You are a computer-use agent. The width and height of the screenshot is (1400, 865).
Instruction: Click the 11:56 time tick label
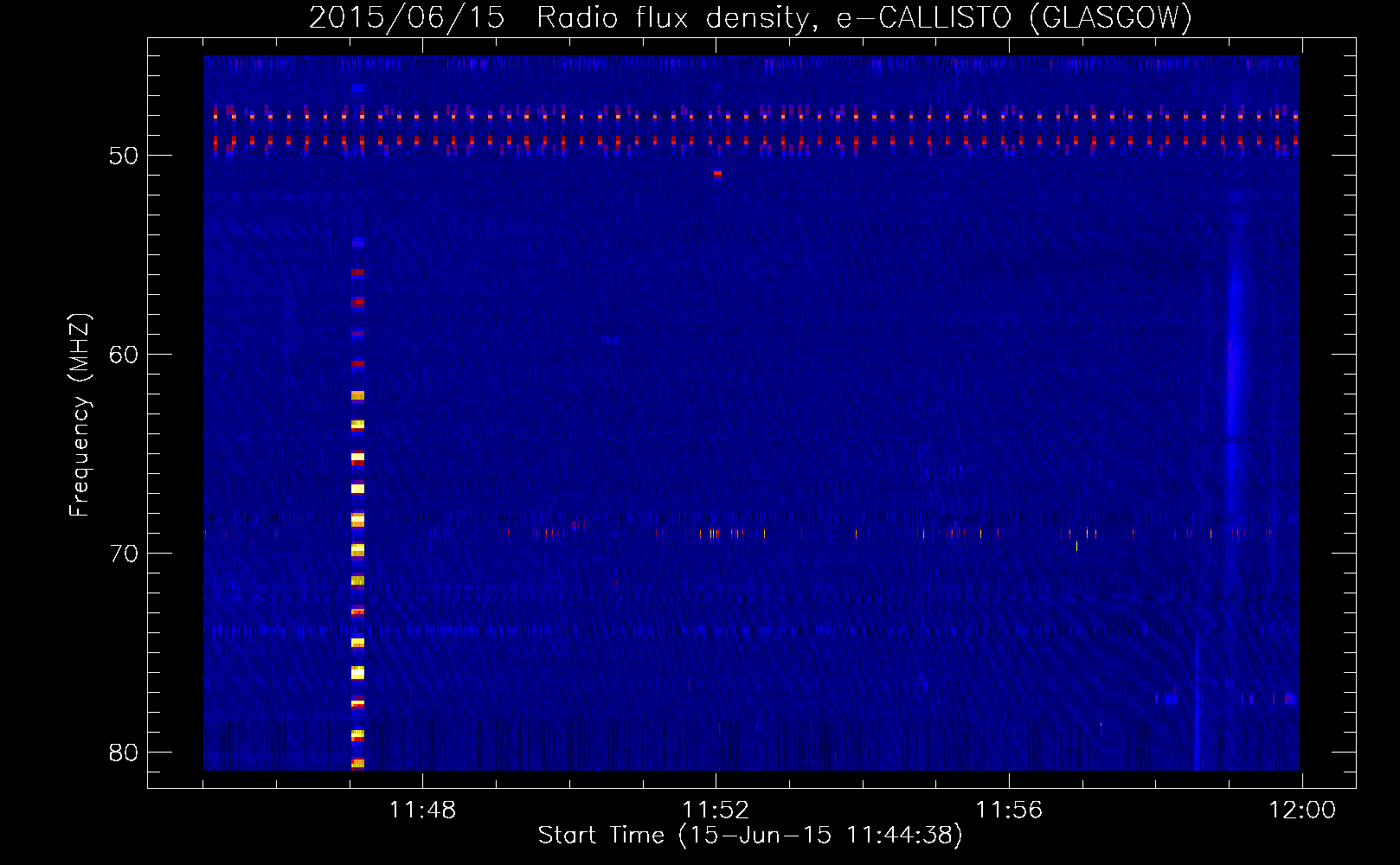(1009, 811)
